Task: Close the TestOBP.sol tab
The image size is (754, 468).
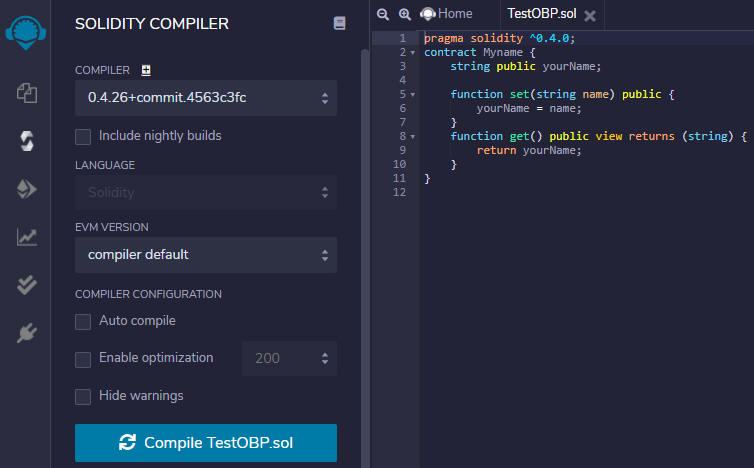Action: pos(590,16)
